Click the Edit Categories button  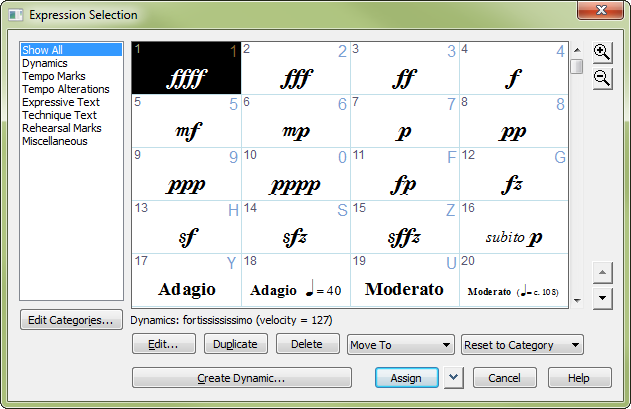pos(71,320)
